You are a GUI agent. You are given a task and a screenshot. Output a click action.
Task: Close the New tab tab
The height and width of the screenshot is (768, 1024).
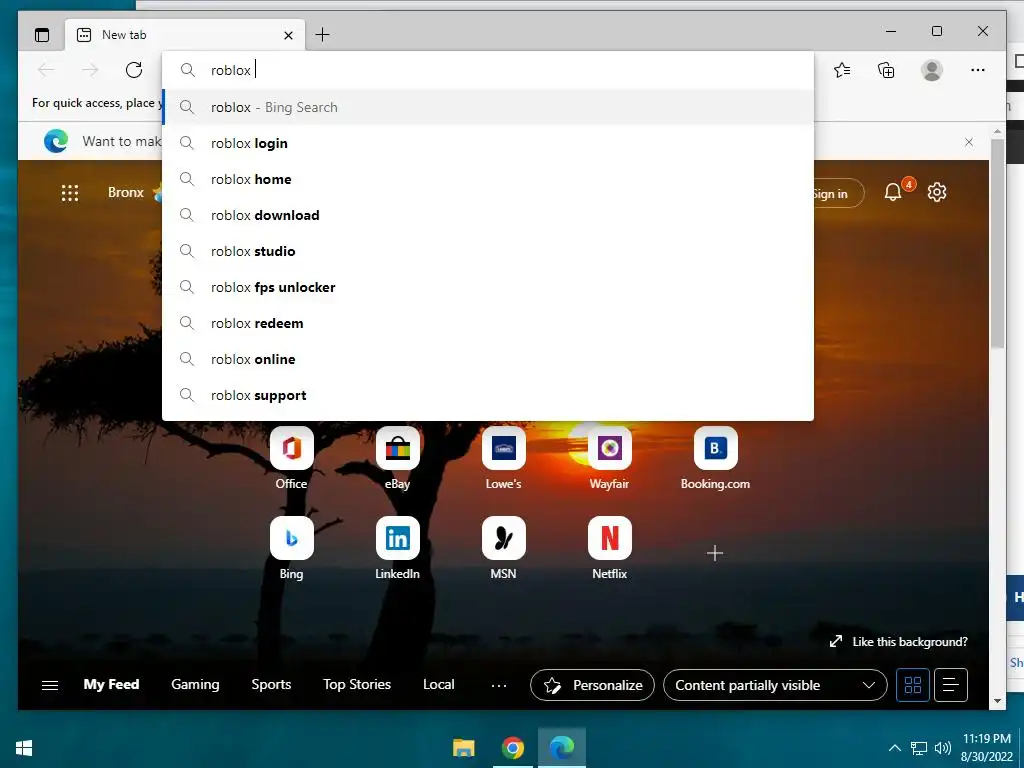(288, 35)
